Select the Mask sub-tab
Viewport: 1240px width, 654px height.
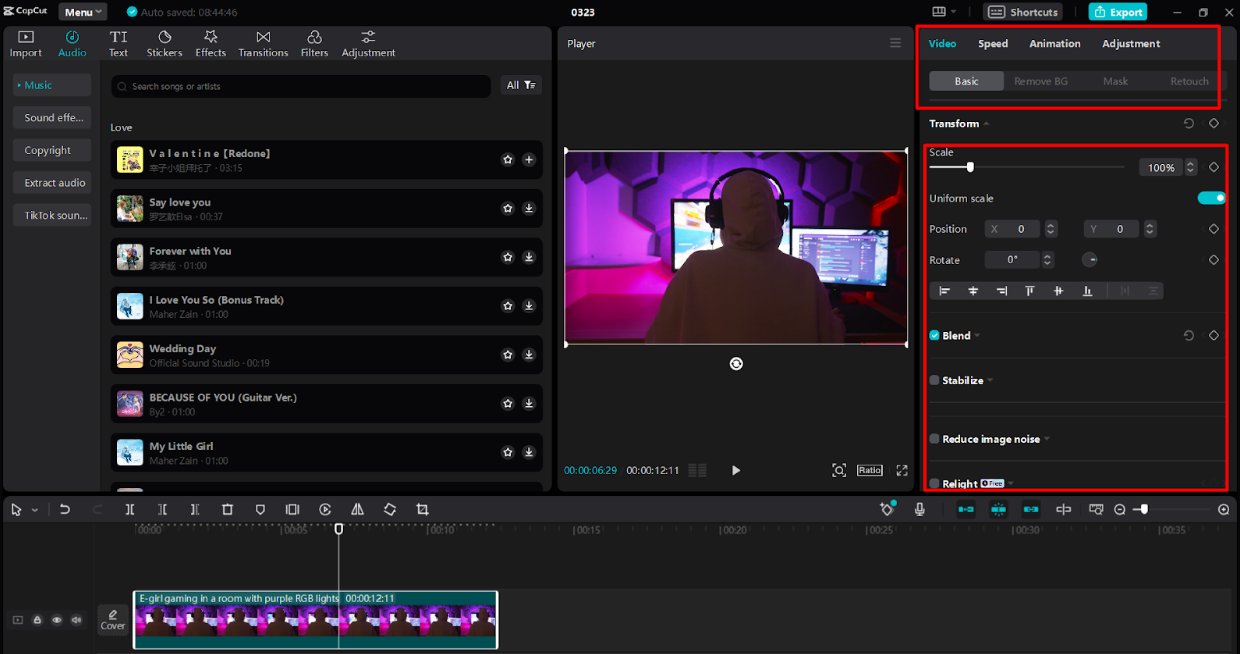click(x=1115, y=81)
